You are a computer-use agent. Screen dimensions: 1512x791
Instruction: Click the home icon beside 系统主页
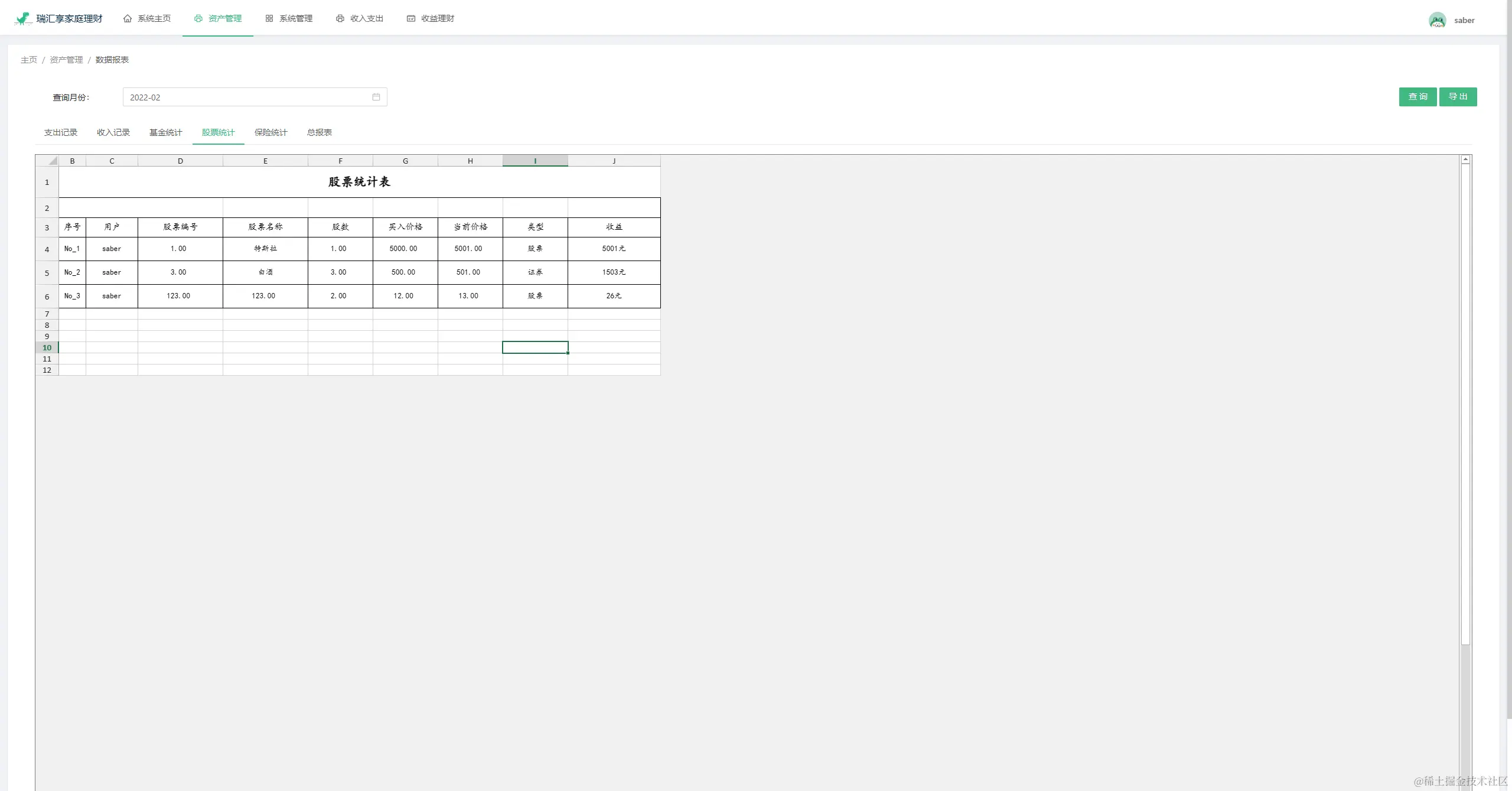(128, 19)
